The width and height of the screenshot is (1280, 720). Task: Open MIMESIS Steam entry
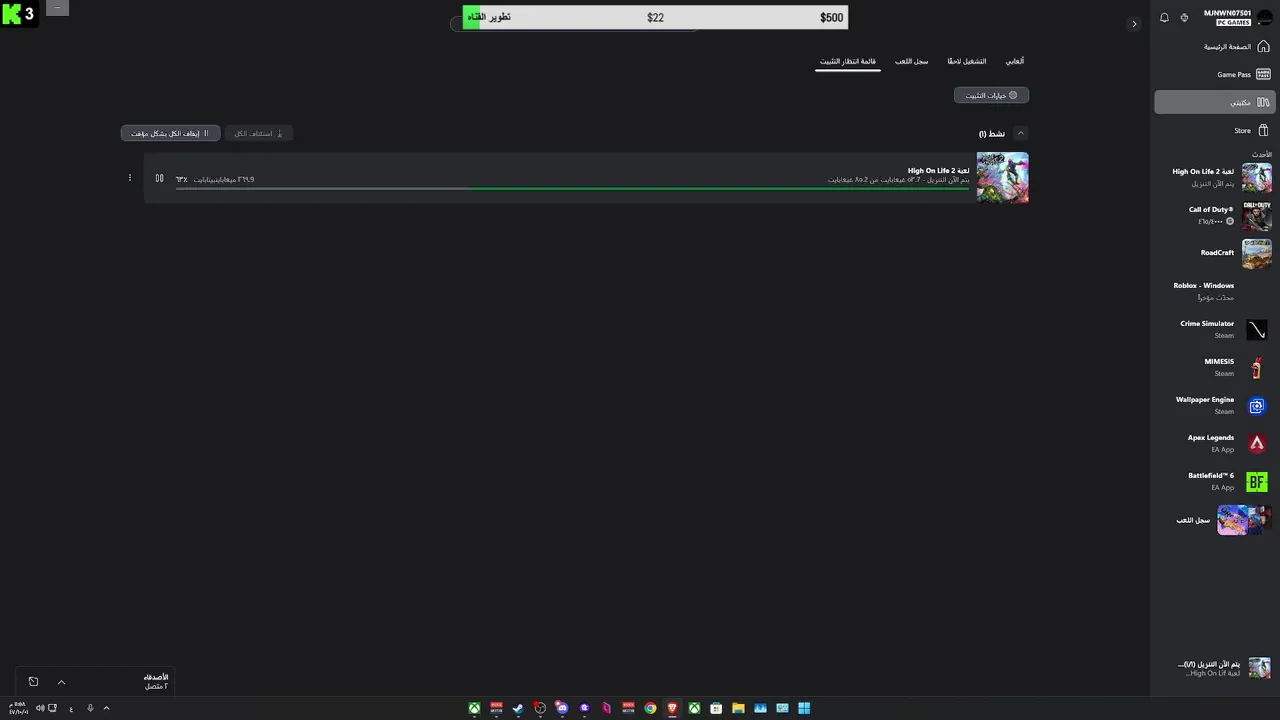pos(1213,367)
